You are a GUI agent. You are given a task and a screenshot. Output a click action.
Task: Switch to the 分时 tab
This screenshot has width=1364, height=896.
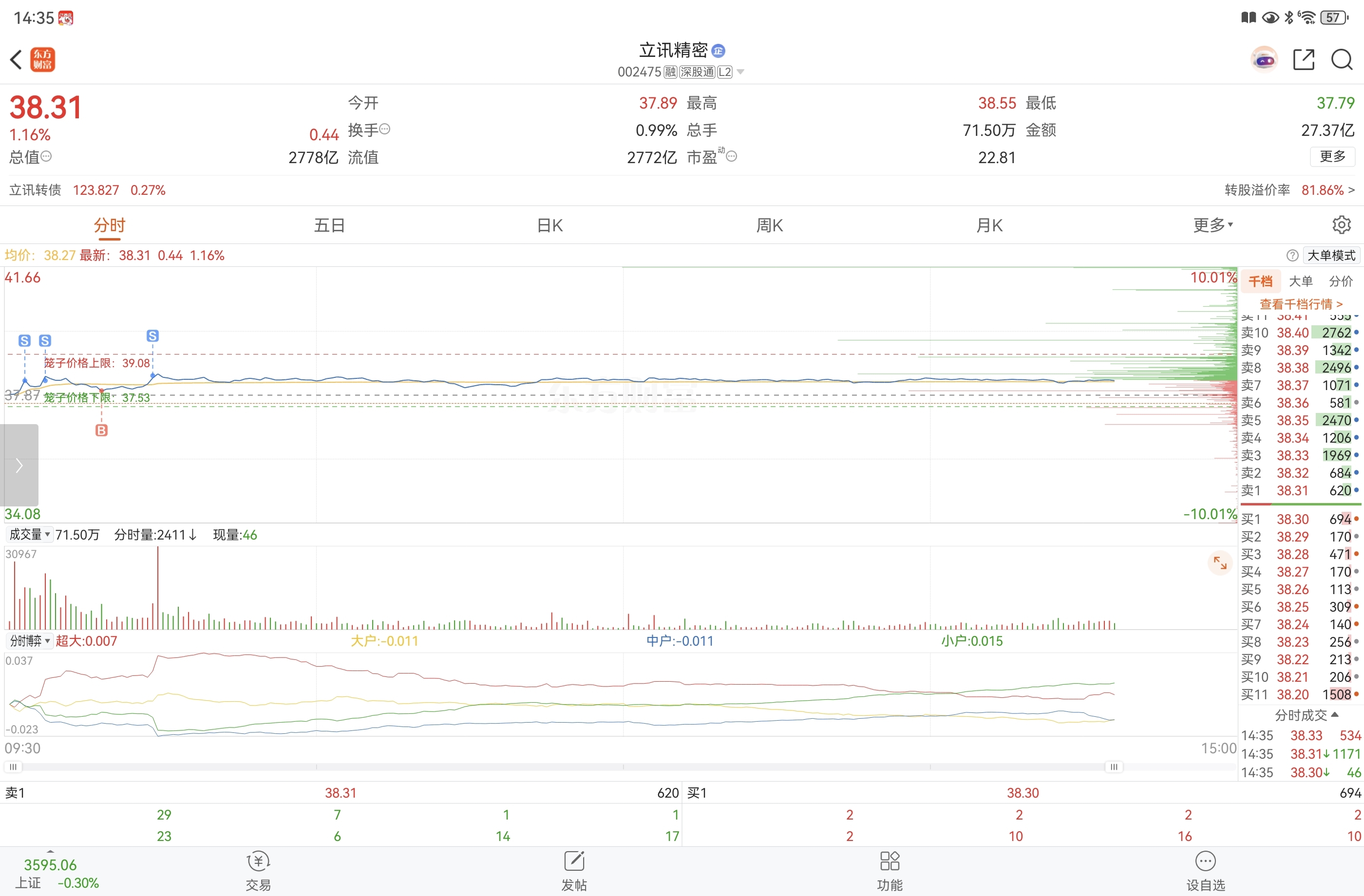pos(110,225)
